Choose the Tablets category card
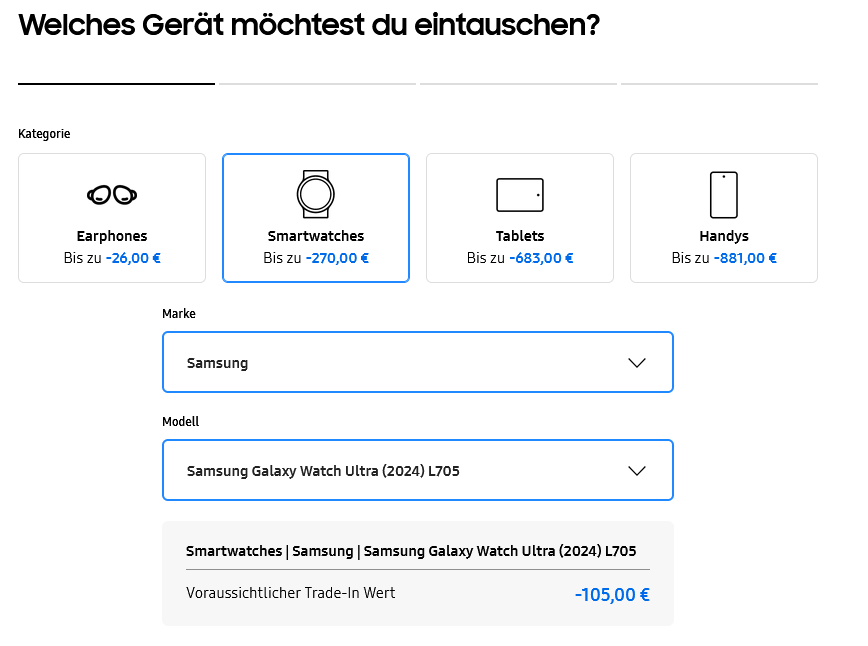Viewport: 868px width, 646px height. tap(520, 218)
